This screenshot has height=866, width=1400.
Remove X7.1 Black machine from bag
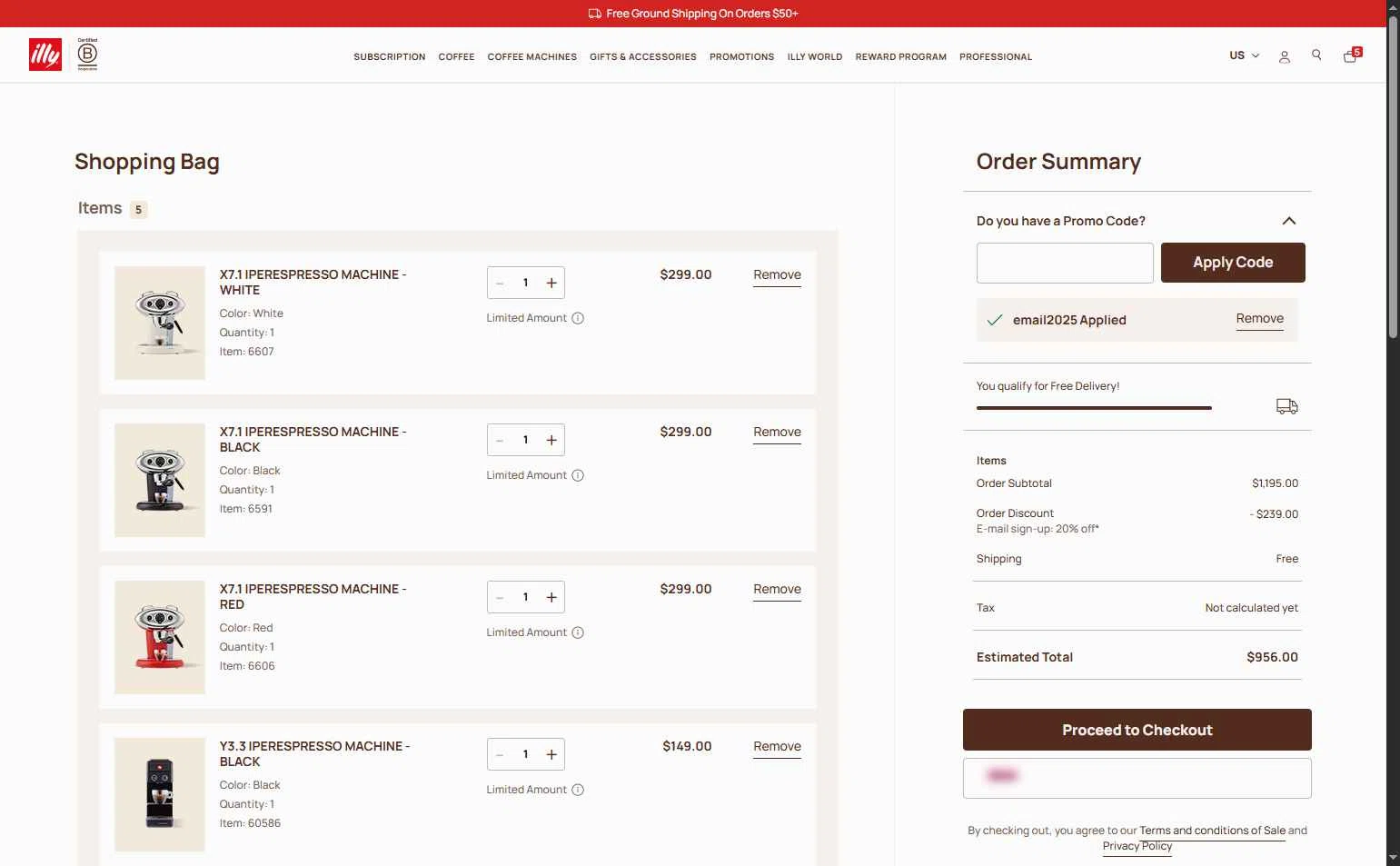coord(777,433)
